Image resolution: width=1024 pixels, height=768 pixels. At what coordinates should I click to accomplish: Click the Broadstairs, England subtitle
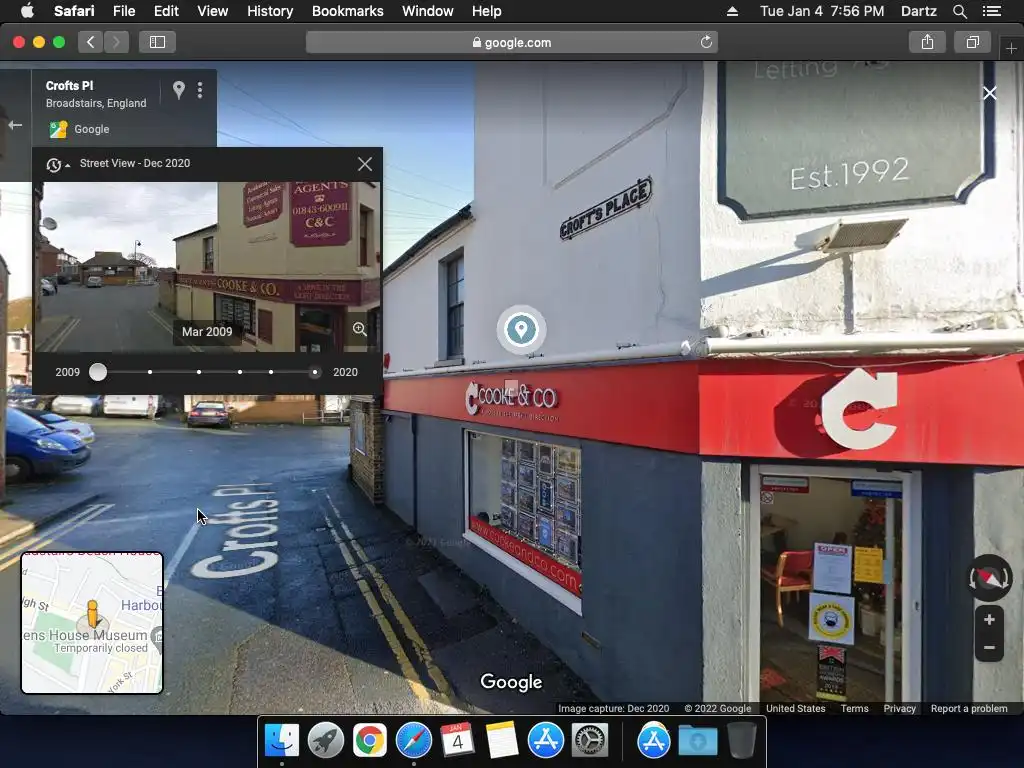[96, 103]
